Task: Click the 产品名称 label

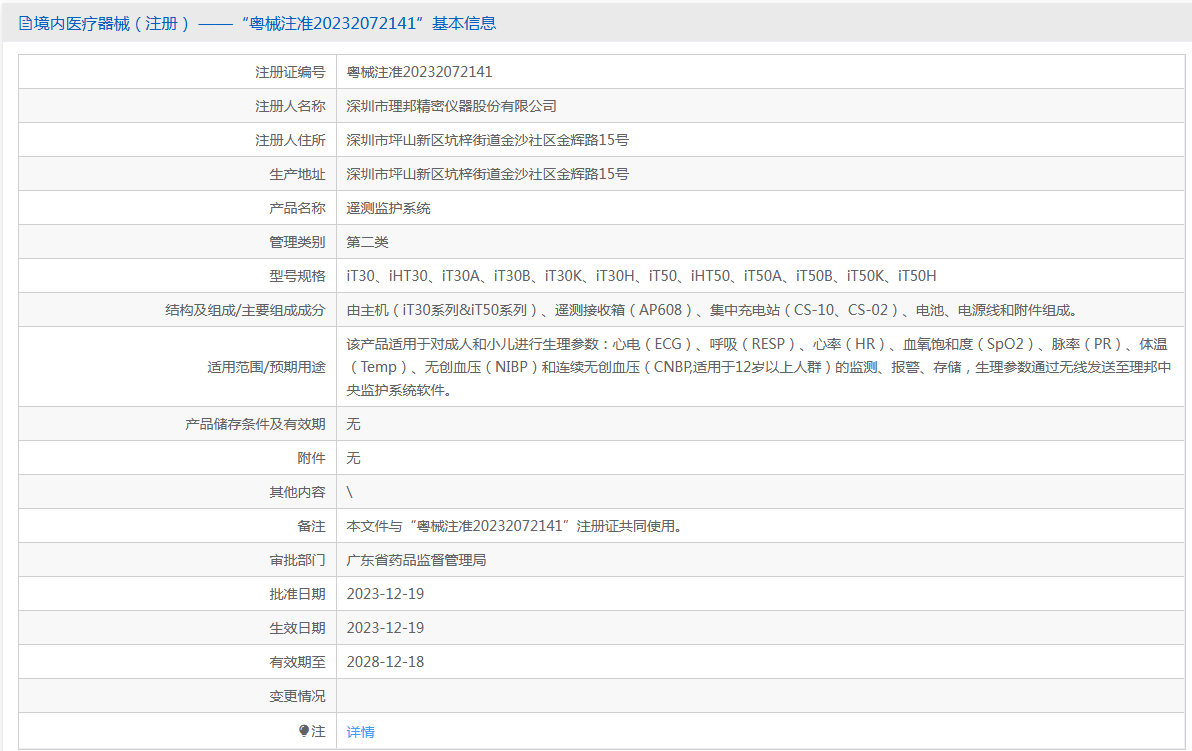Action: [x=296, y=208]
